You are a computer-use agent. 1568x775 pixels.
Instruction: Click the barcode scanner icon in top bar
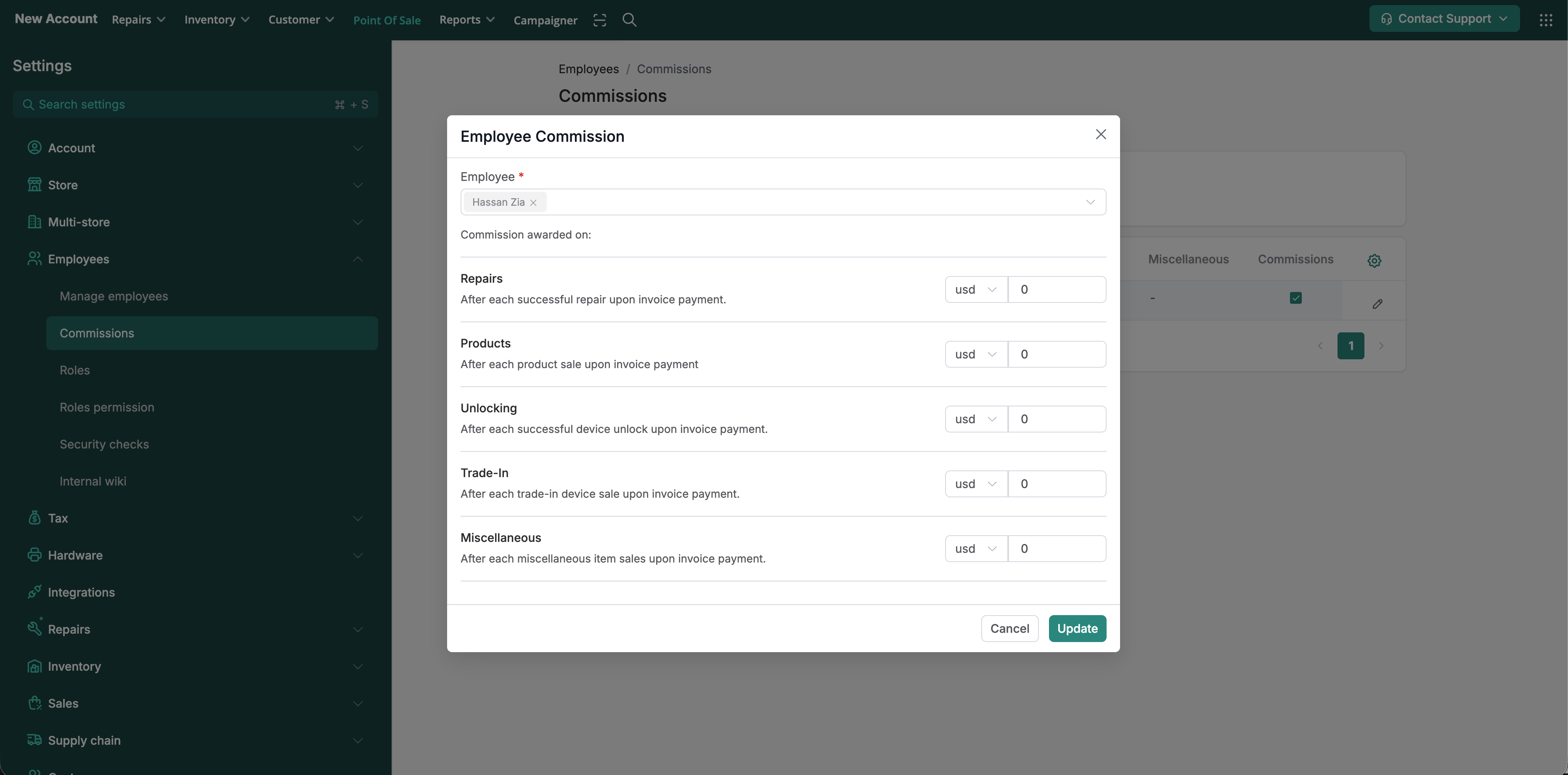(599, 20)
